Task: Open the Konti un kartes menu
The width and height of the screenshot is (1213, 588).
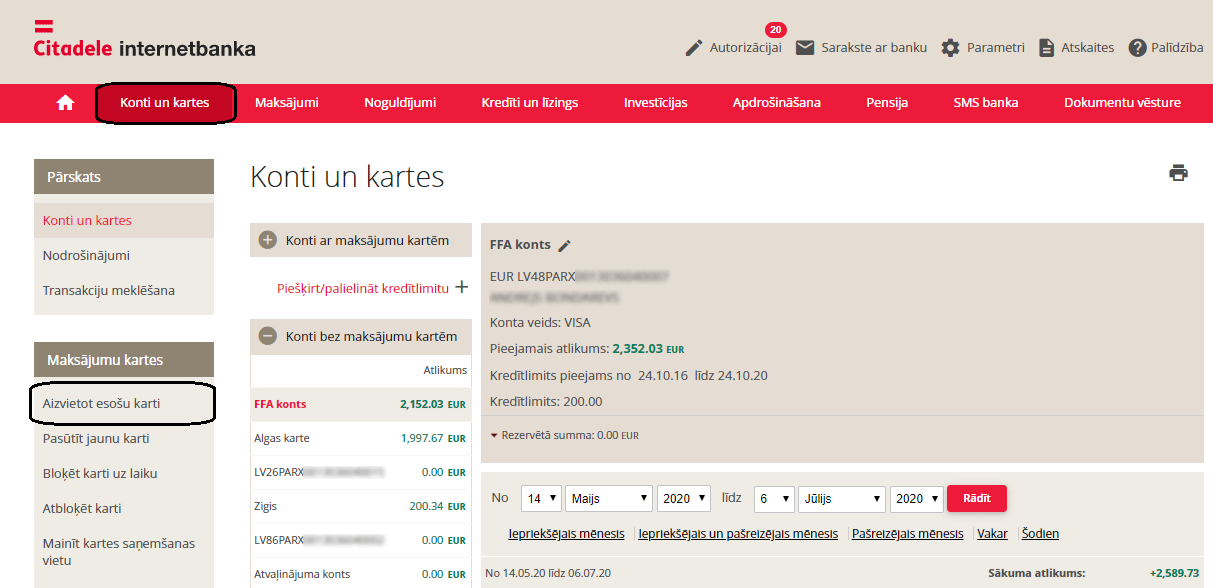Action: (x=165, y=103)
